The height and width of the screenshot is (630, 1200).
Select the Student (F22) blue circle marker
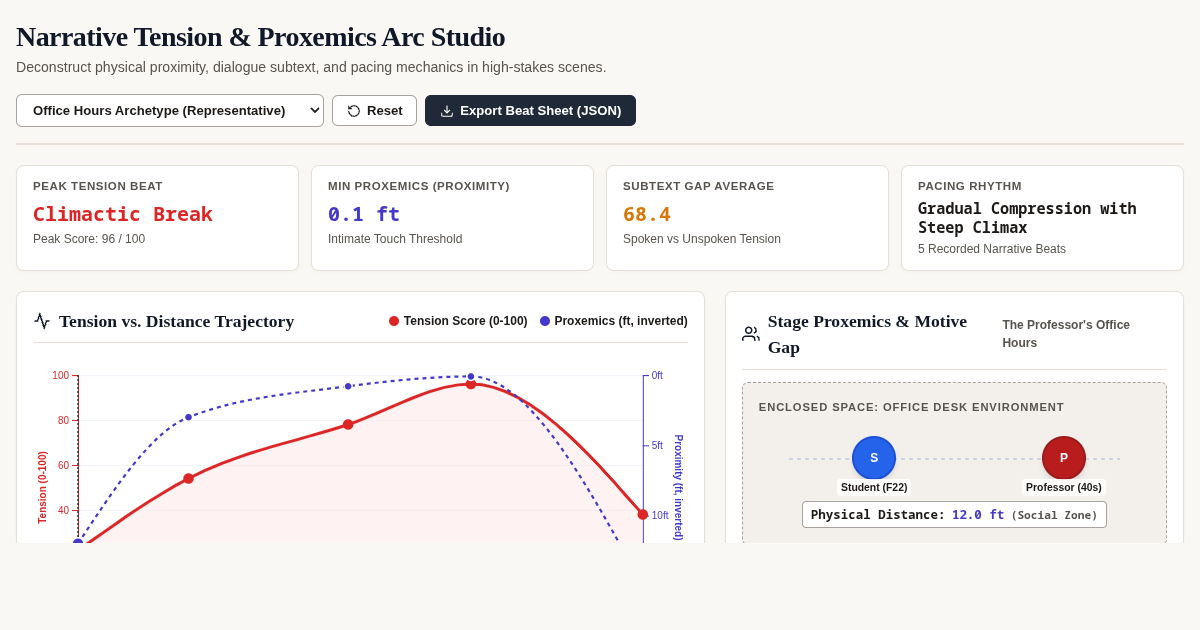(874, 458)
